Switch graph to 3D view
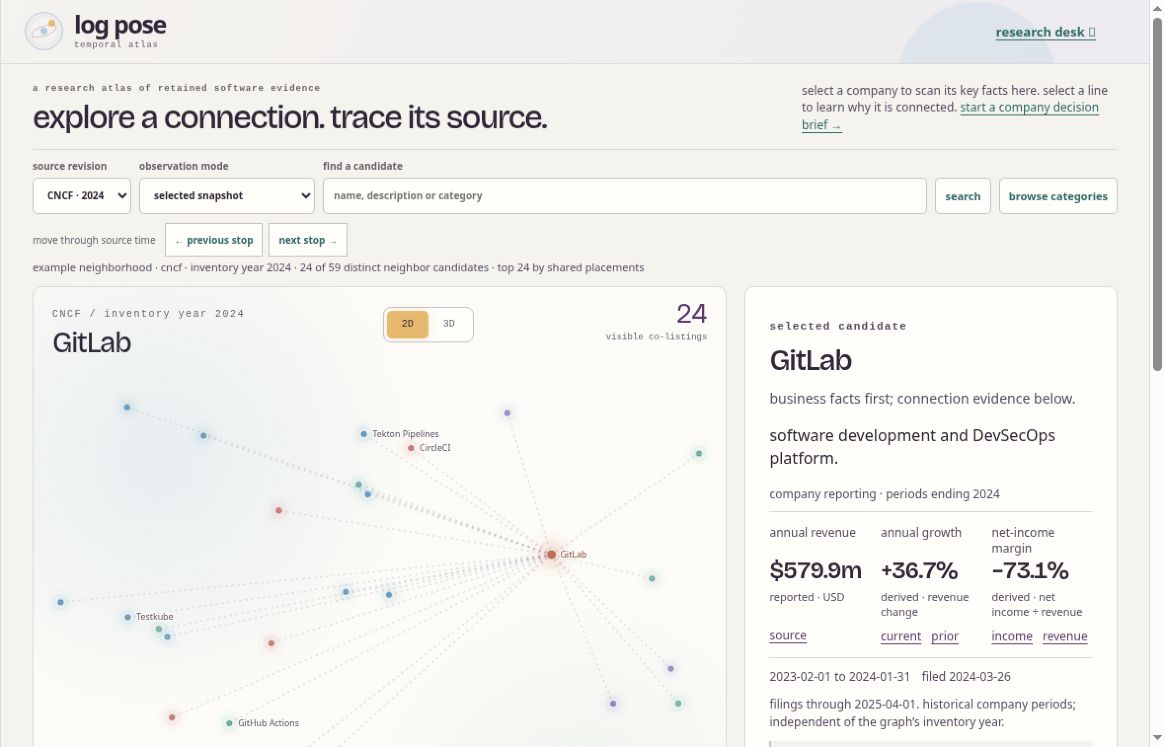 tap(449, 324)
